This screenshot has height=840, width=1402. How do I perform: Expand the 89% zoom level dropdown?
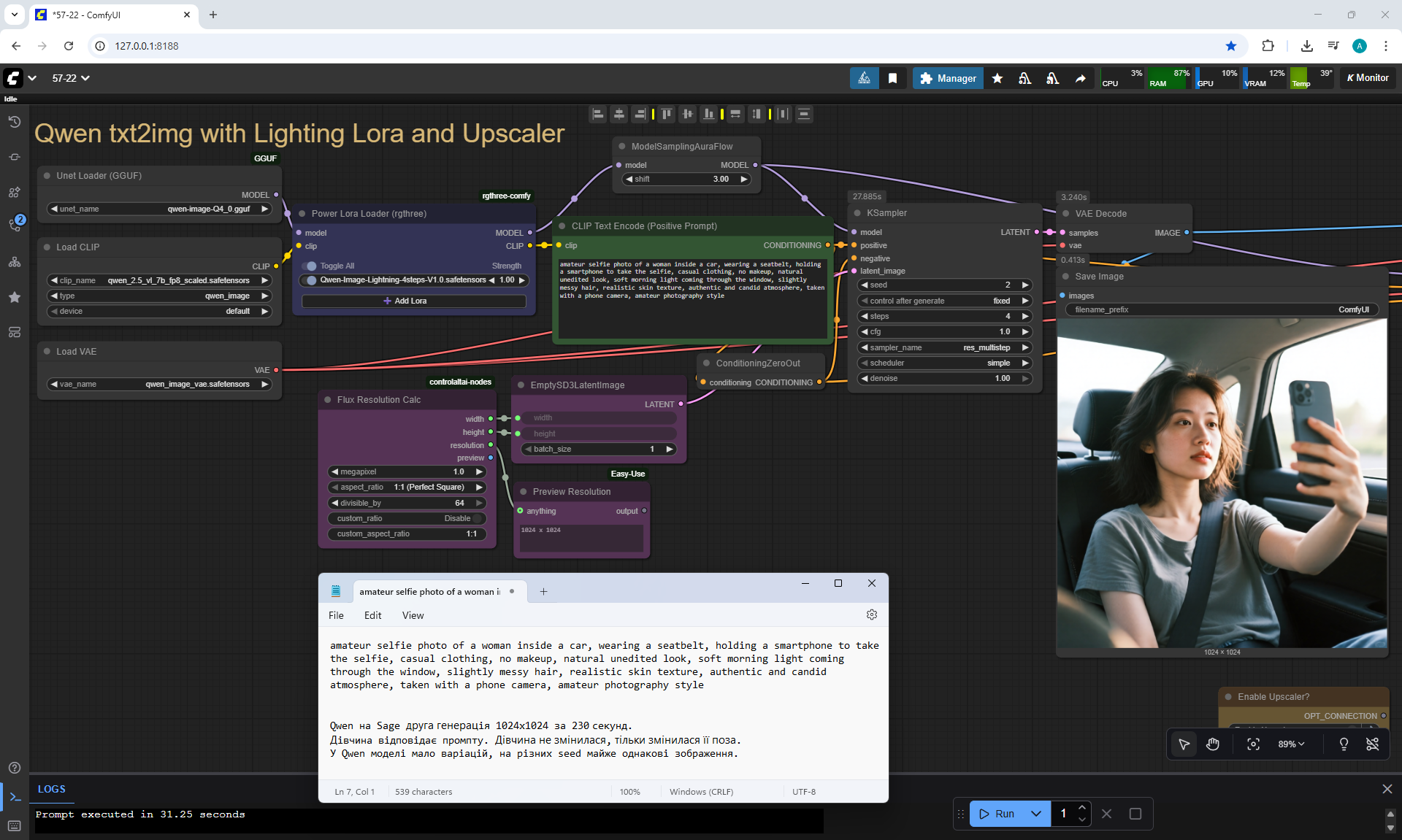1291,744
